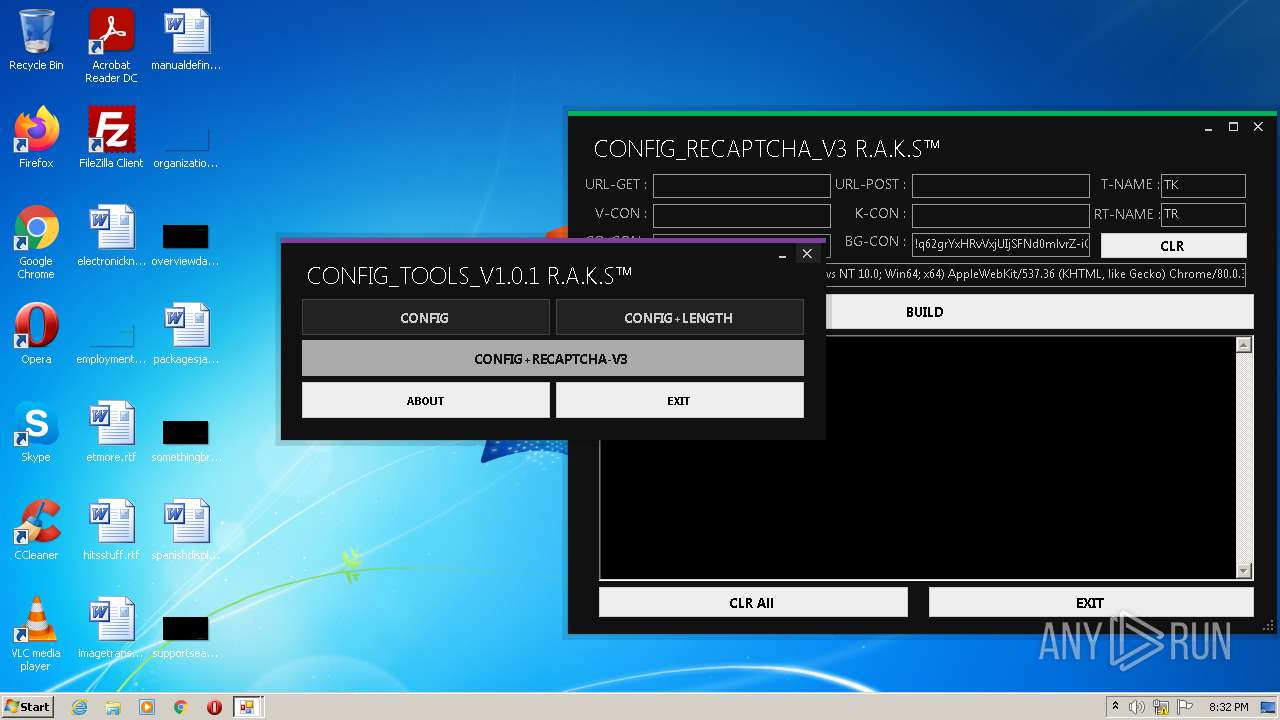Launch Skype from the desktop
The image size is (1280, 720).
click(x=36, y=432)
